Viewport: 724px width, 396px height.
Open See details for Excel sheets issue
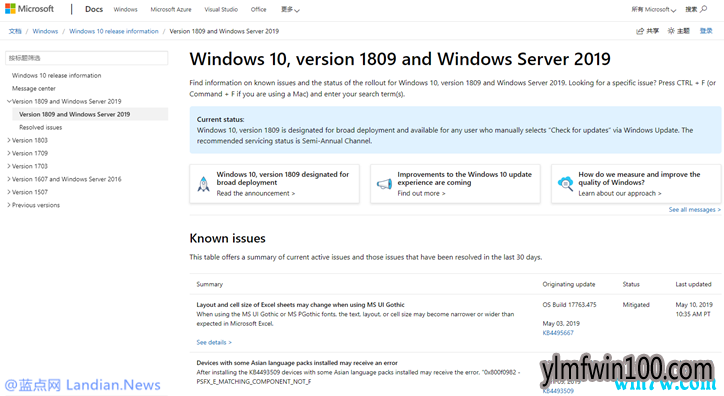click(214, 342)
